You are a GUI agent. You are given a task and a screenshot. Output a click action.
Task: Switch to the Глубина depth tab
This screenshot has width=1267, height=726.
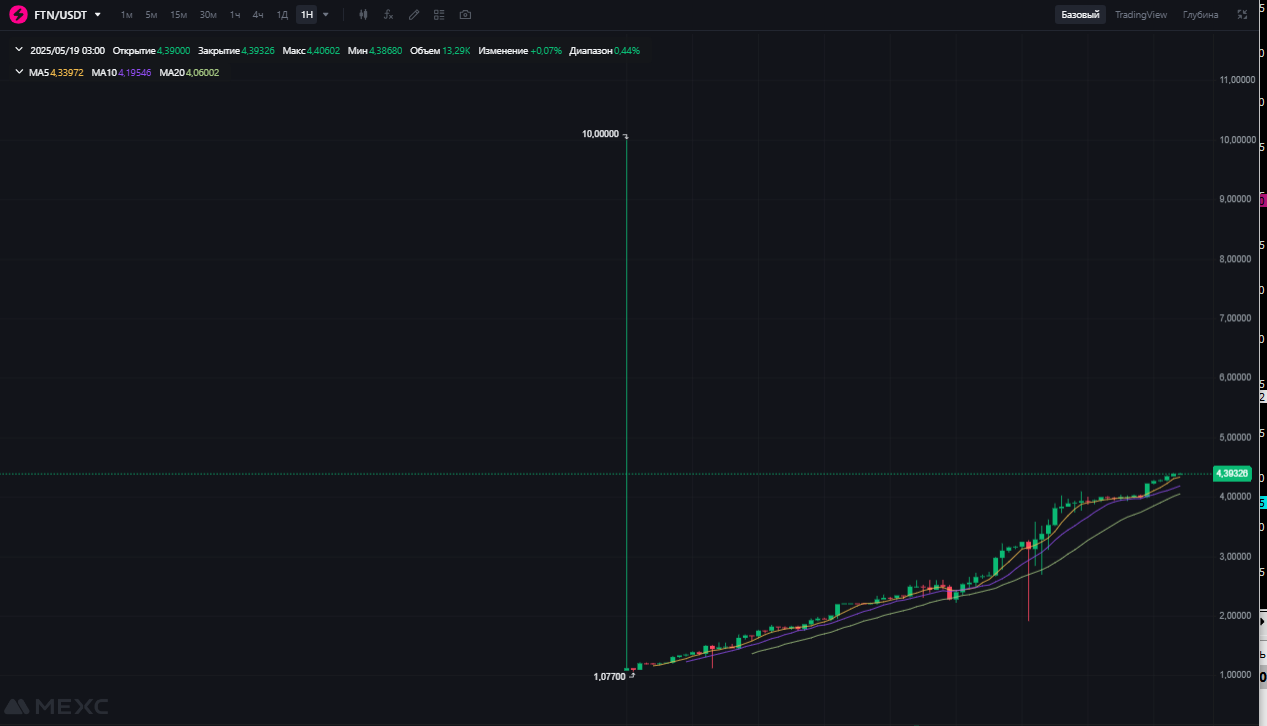(1200, 15)
